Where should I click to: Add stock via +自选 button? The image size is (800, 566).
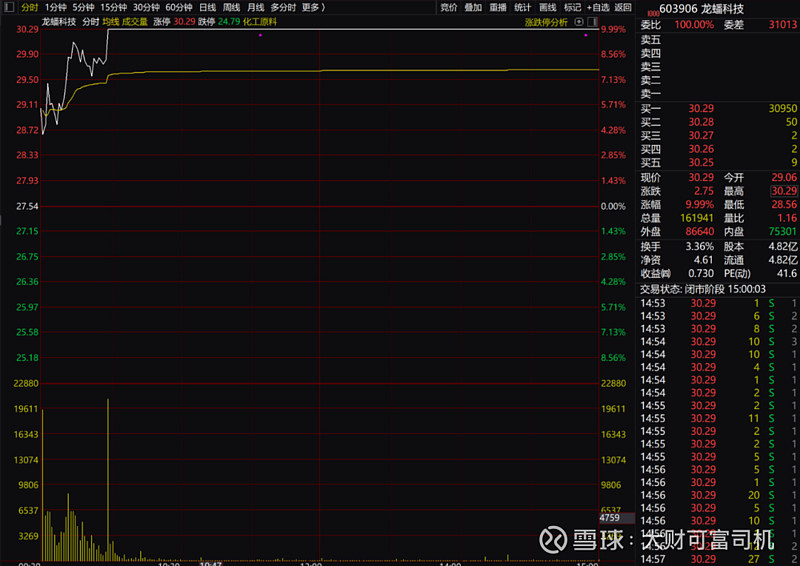598,7
